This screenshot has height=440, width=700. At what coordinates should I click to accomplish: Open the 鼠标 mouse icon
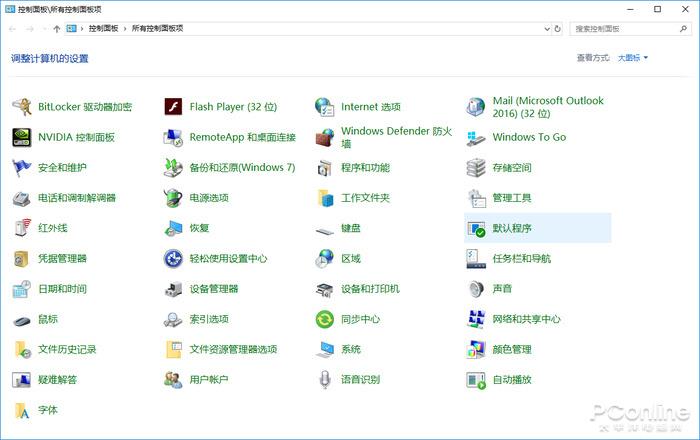click(x=21, y=320)
